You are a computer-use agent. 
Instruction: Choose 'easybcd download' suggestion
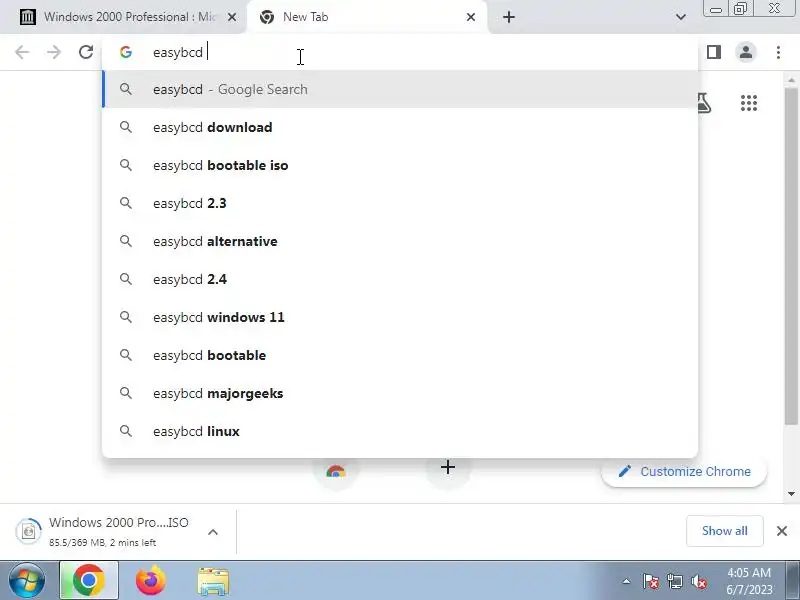click(400, 127)
